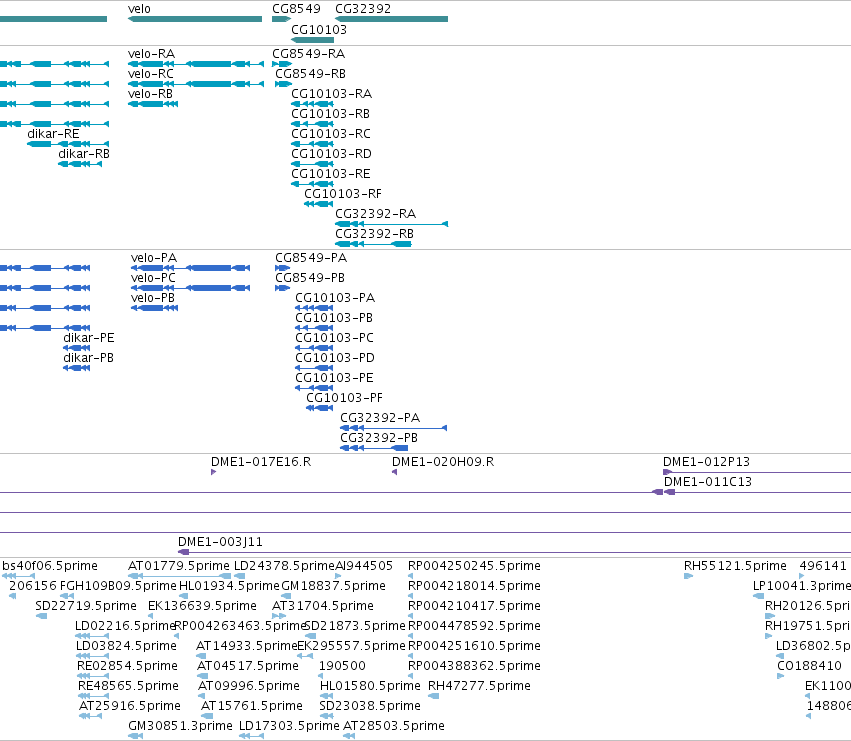Click EST RP004250245.5prime
Screen dimensions: 851x741
[x=411, y=577]
